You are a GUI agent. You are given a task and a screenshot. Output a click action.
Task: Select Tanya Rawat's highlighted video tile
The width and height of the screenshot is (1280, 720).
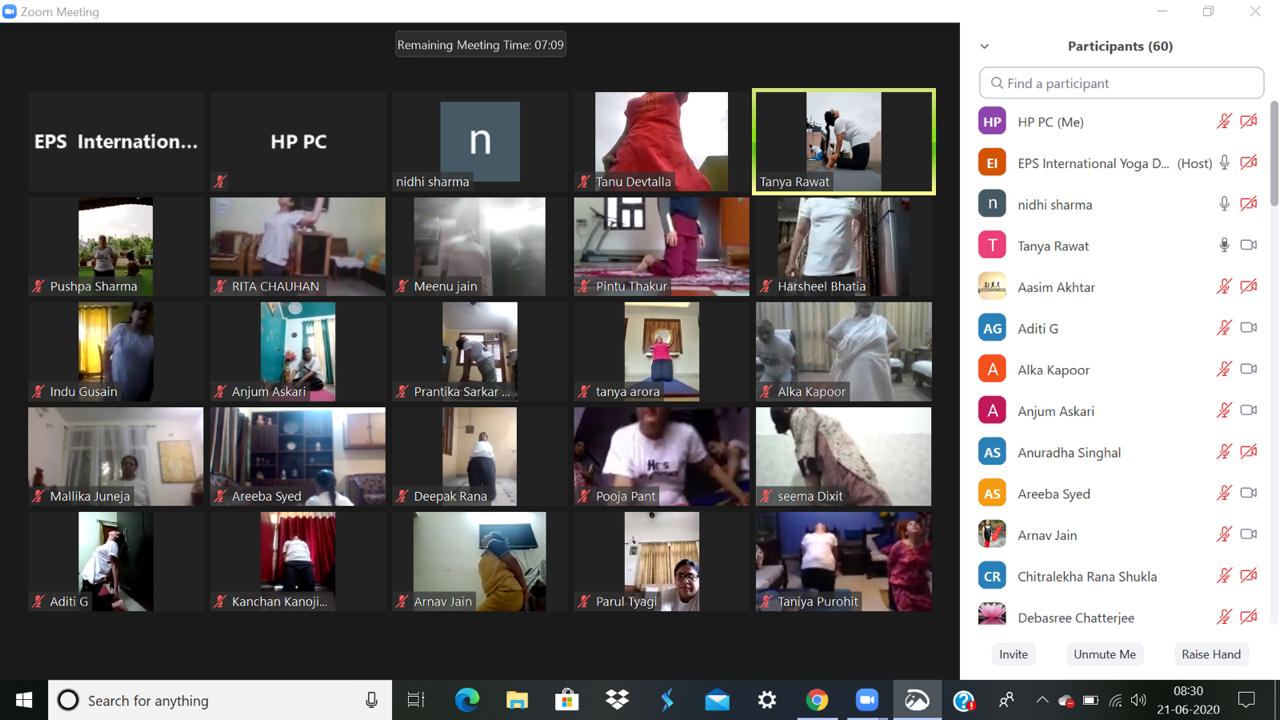tap(844, 141)
